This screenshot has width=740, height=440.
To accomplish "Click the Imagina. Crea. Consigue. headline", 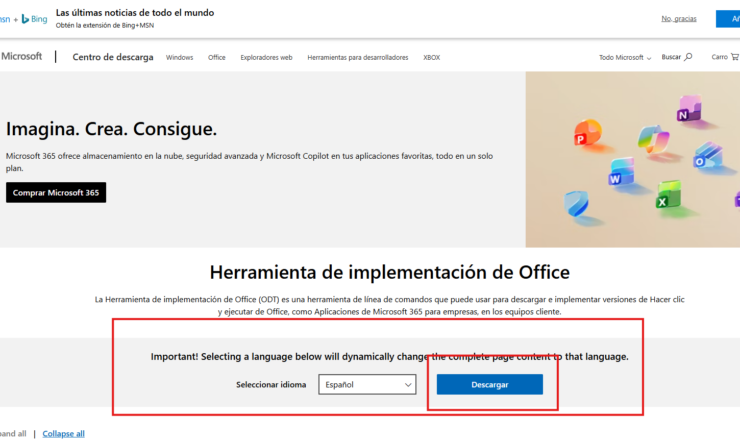I will point(111,129).
